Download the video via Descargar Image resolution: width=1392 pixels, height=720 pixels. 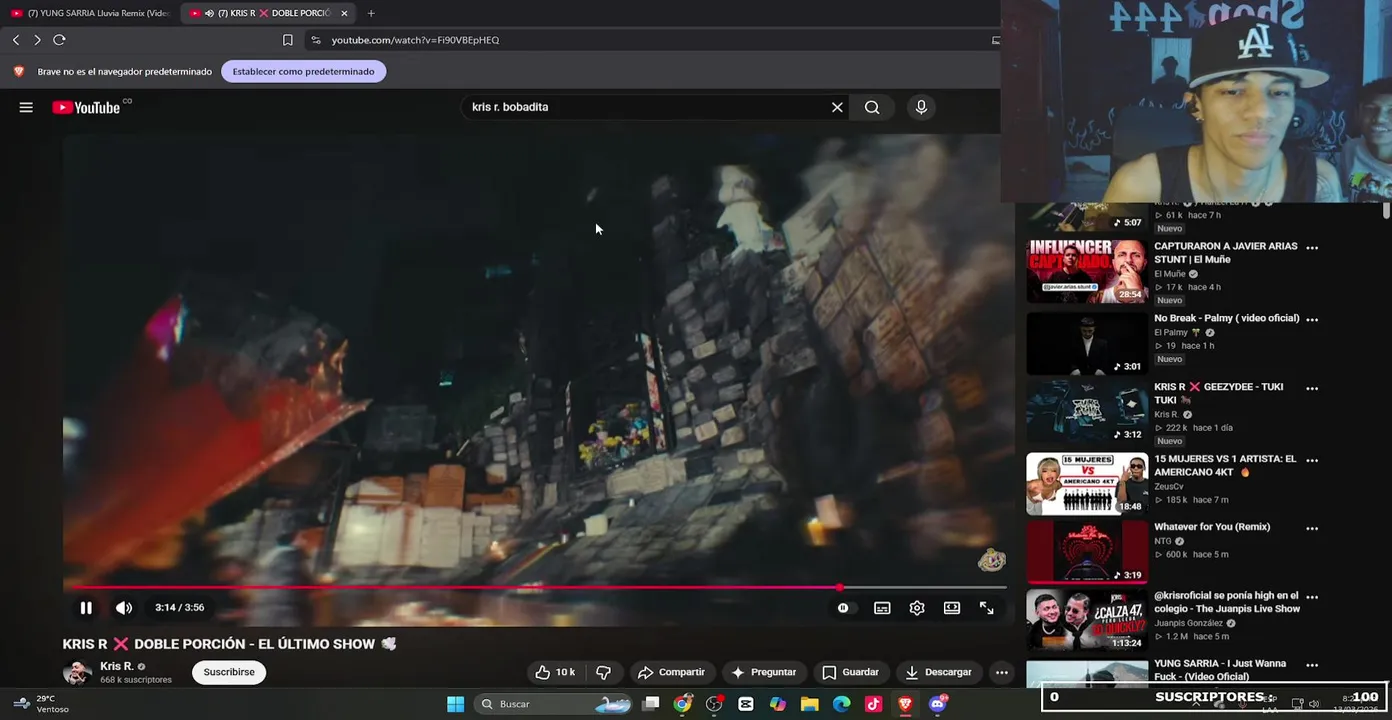[x=938, y=672]
